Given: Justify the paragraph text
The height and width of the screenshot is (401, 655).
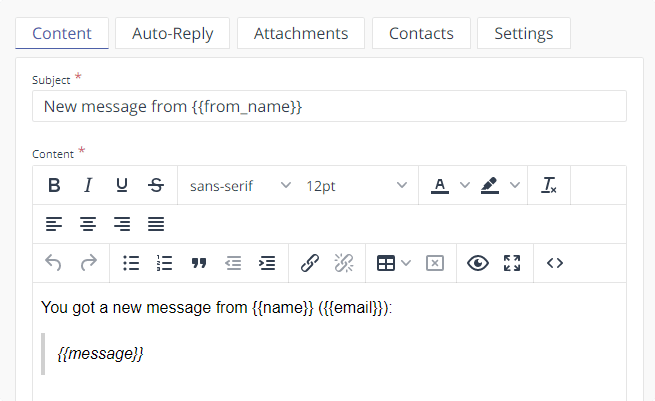Looking at the screenshot, I should click(156, 224).
